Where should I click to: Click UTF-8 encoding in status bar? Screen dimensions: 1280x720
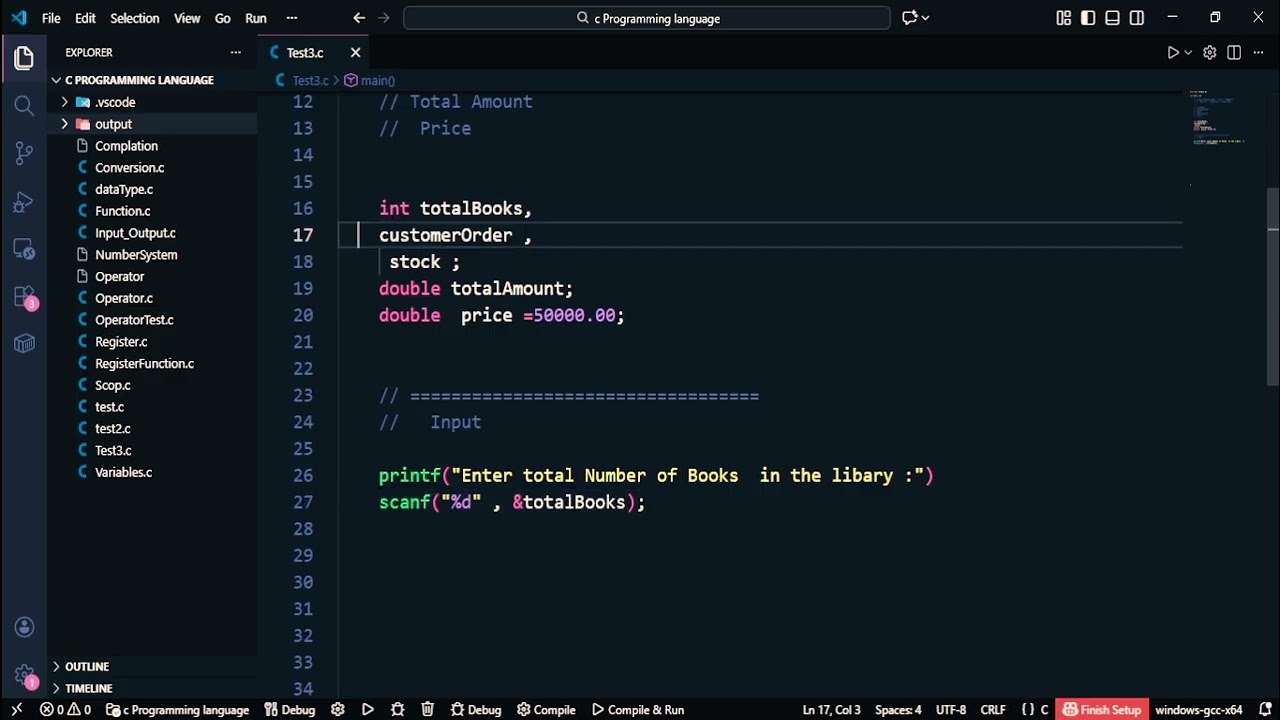click(951, 710)
